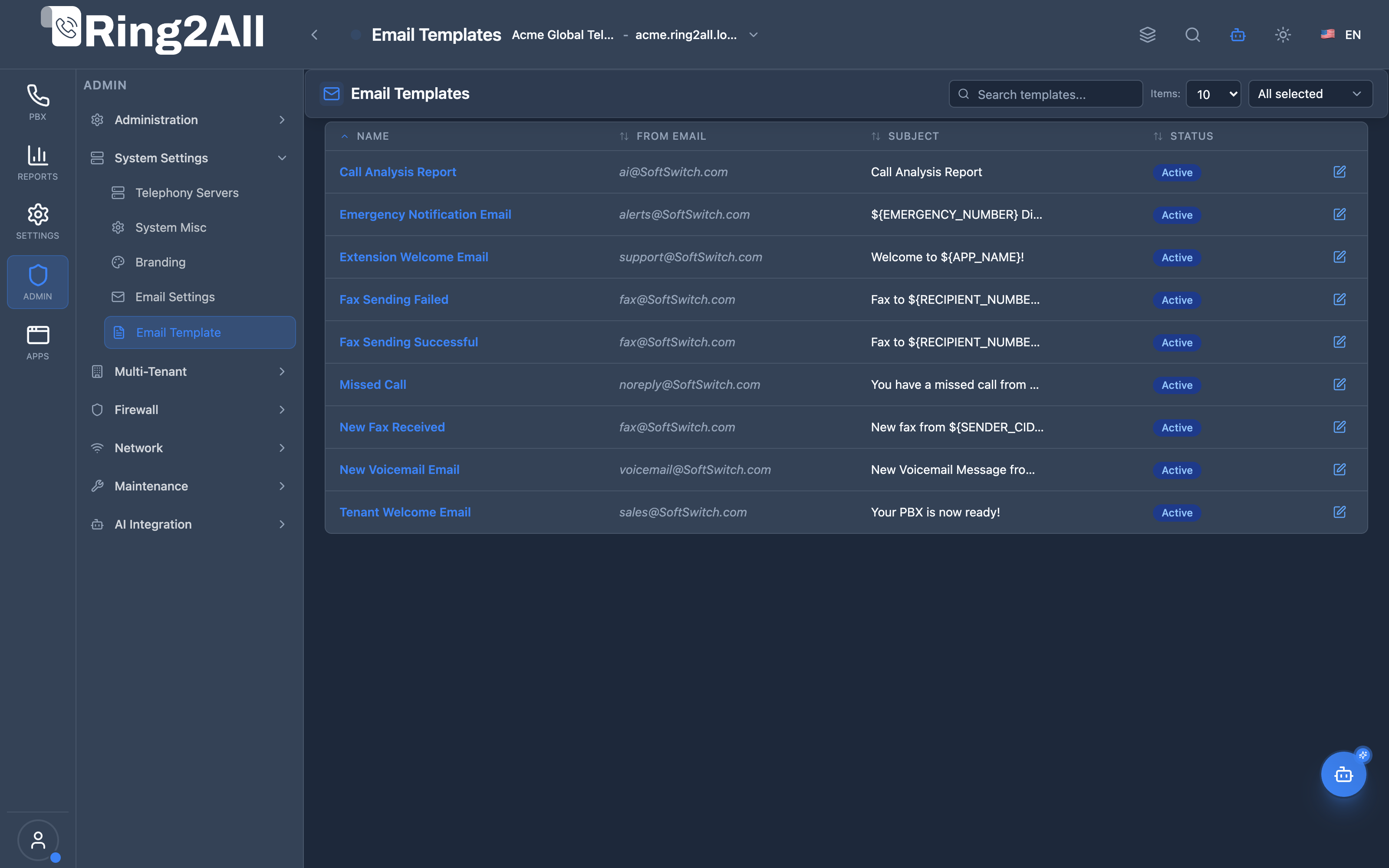
Task: Edit the Extension Welcome Email template
Action: pos(1339,256)
